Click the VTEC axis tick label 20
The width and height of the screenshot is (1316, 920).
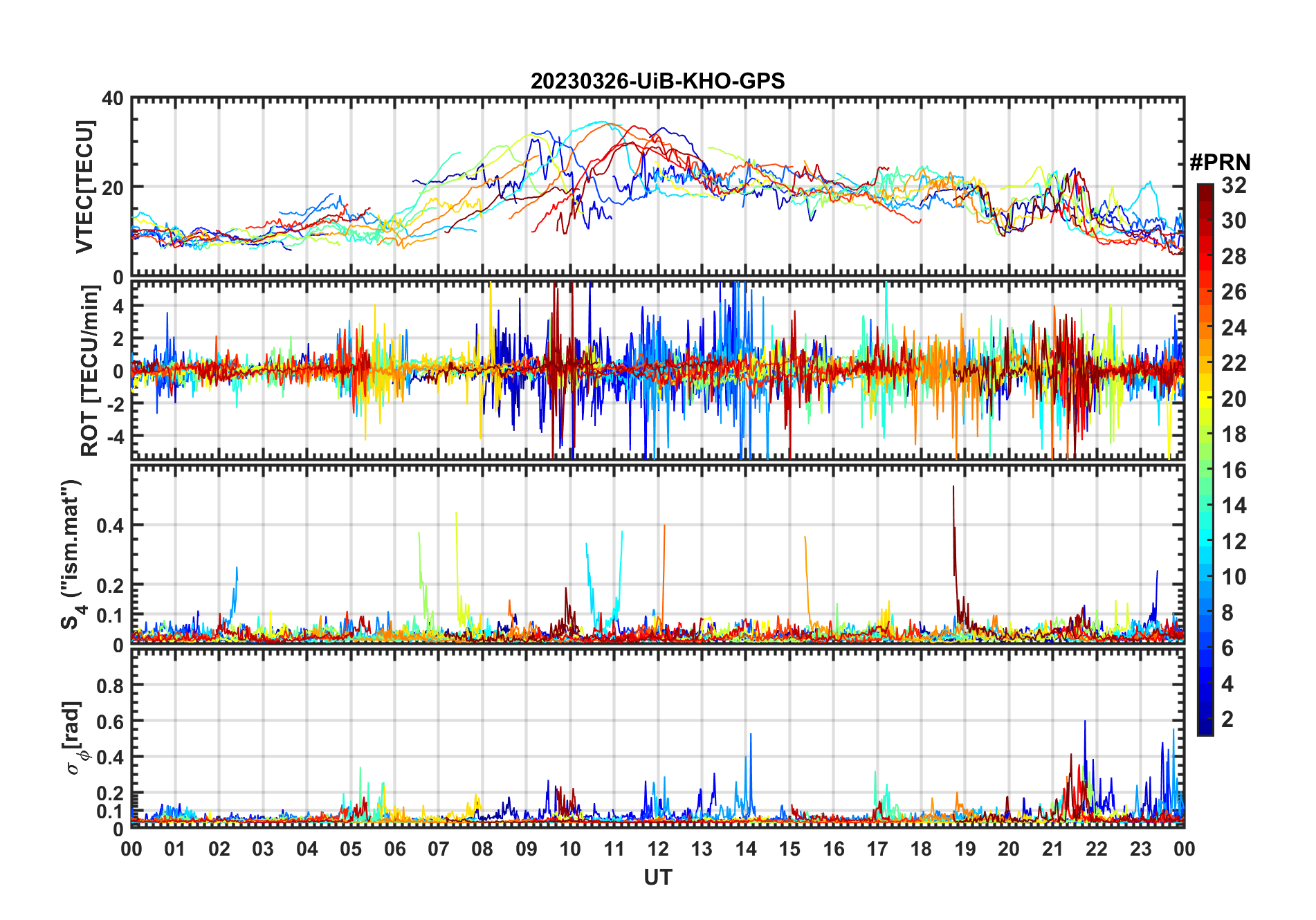(113, 187)
